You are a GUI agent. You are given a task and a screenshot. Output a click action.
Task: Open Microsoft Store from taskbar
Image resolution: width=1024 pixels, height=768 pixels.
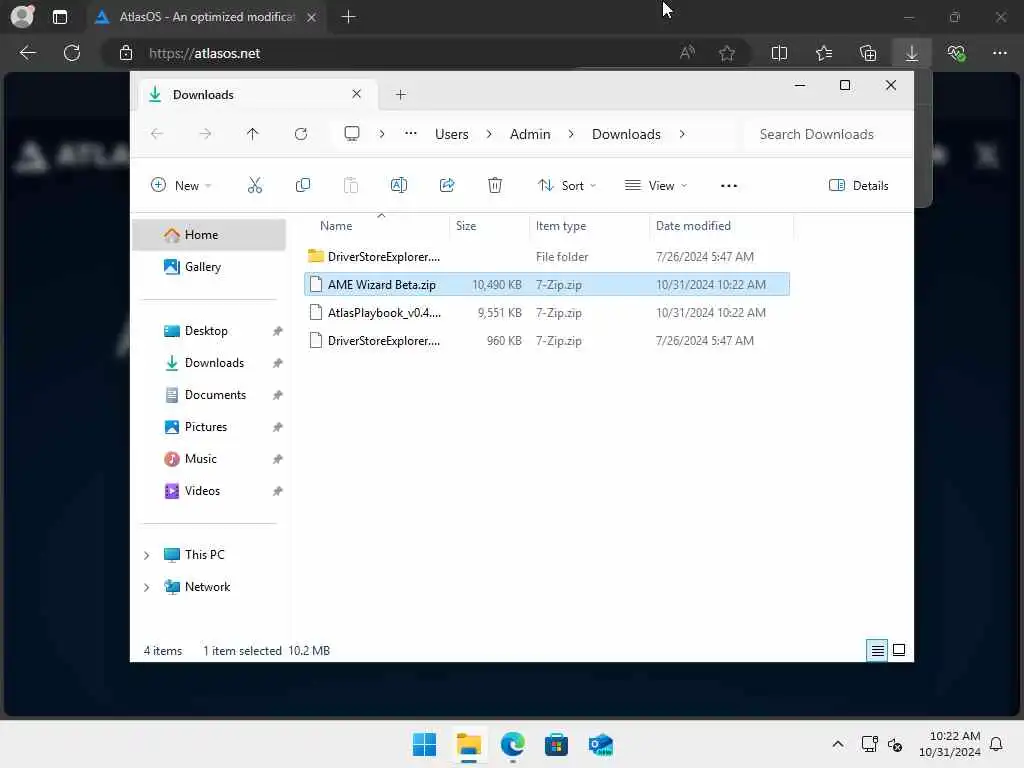(556, 744)
